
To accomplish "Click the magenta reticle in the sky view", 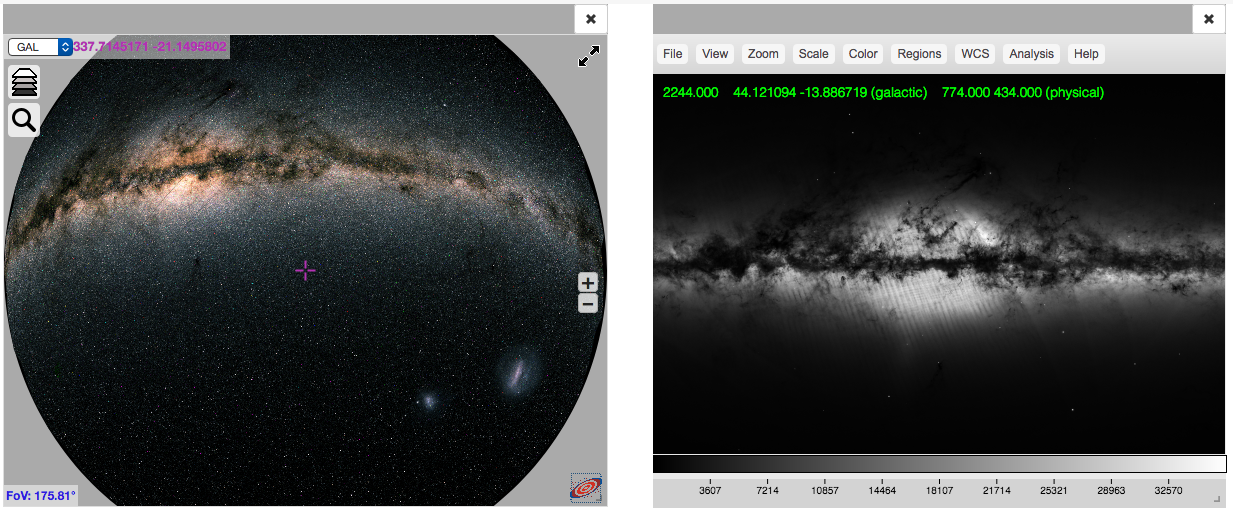I will pos(305,270).
